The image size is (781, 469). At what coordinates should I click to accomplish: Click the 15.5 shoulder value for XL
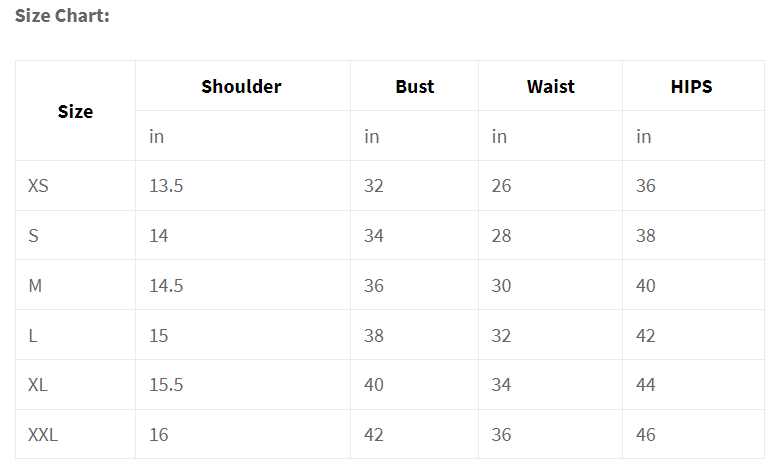166,385
